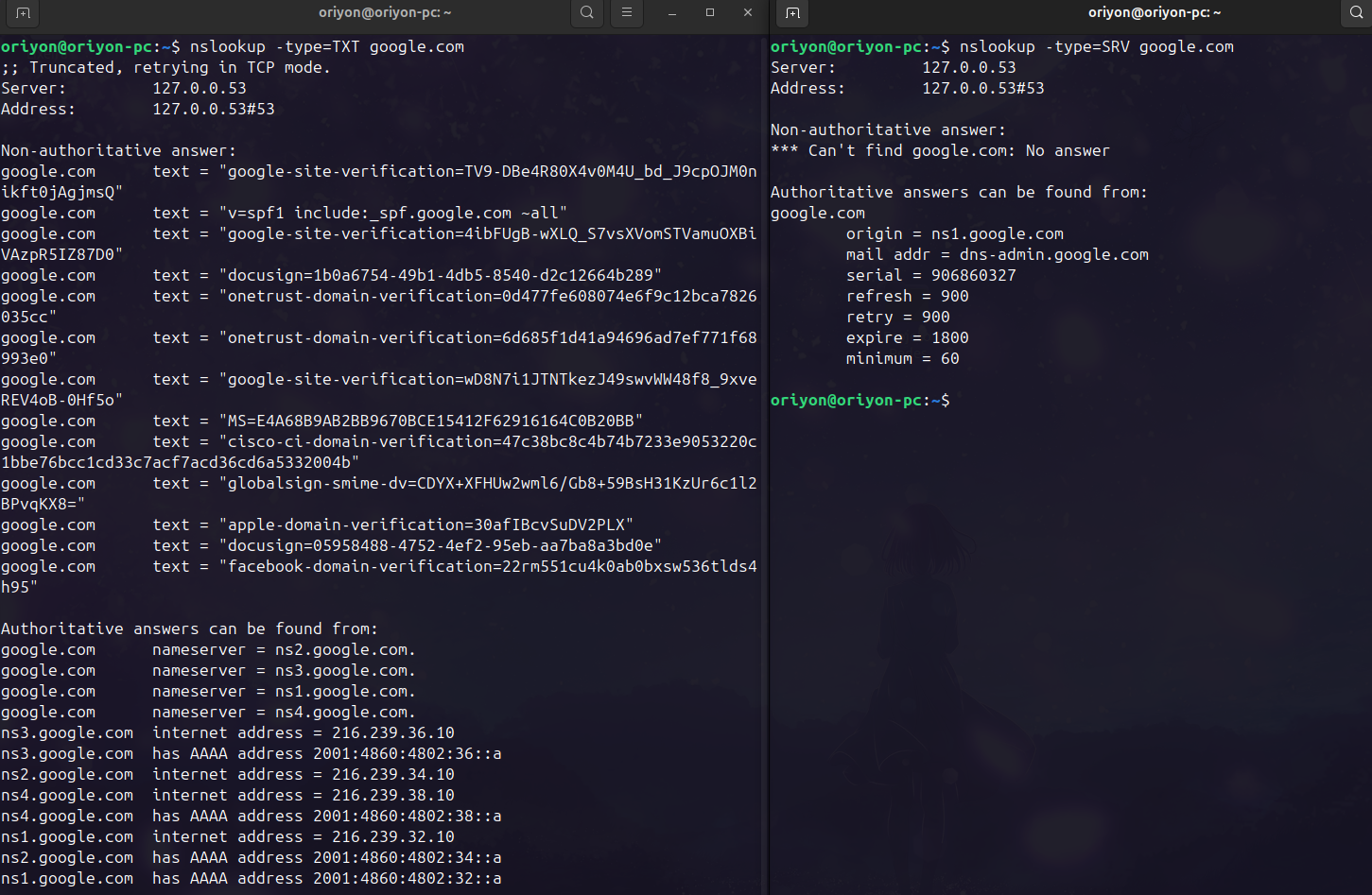The image size is (1372, 895).
Task: Select the AAAA address 2001:4860:4802:38::a
Action: click(408, 816)
